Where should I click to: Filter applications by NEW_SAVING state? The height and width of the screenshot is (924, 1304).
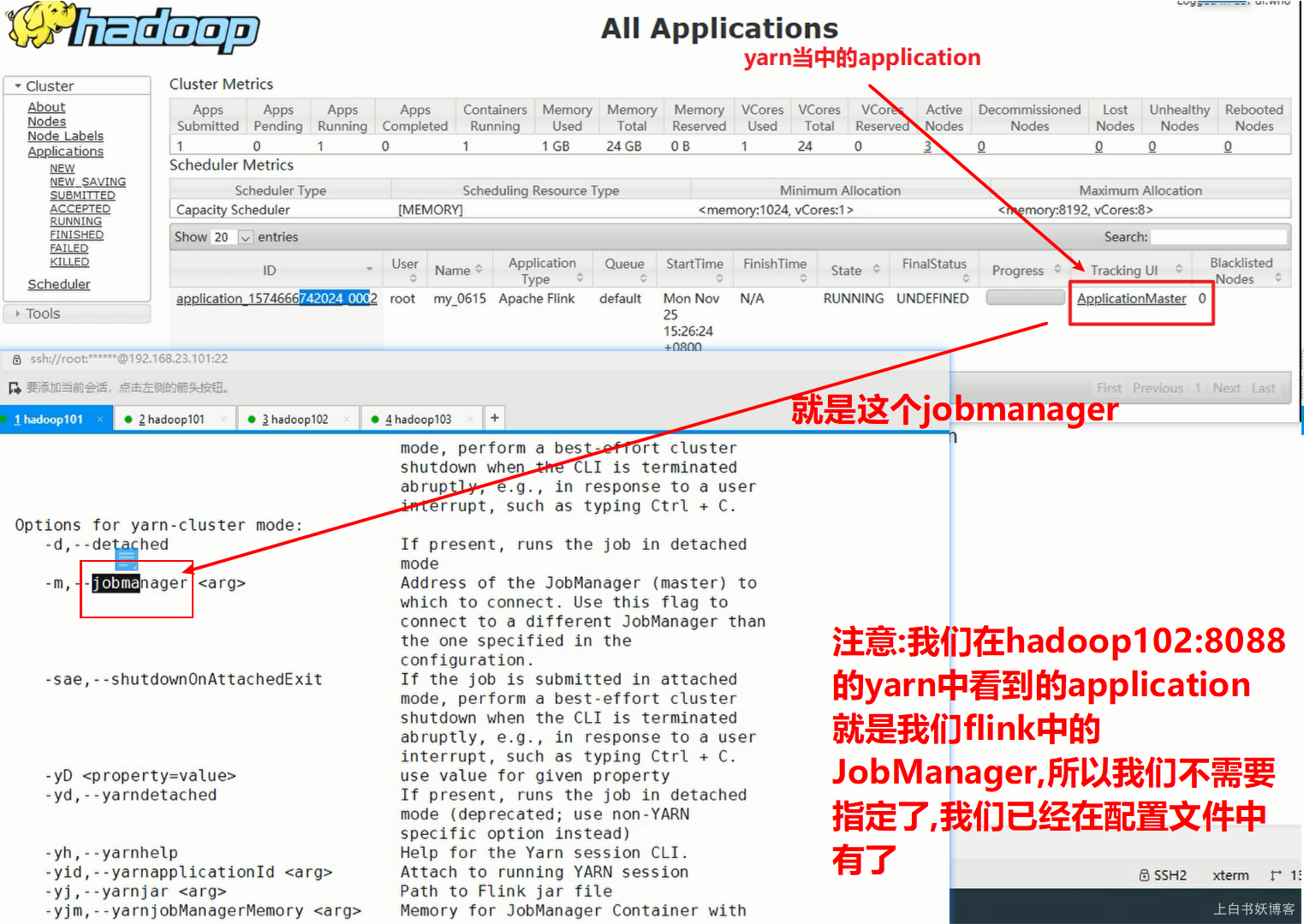(x=87, y=182)
